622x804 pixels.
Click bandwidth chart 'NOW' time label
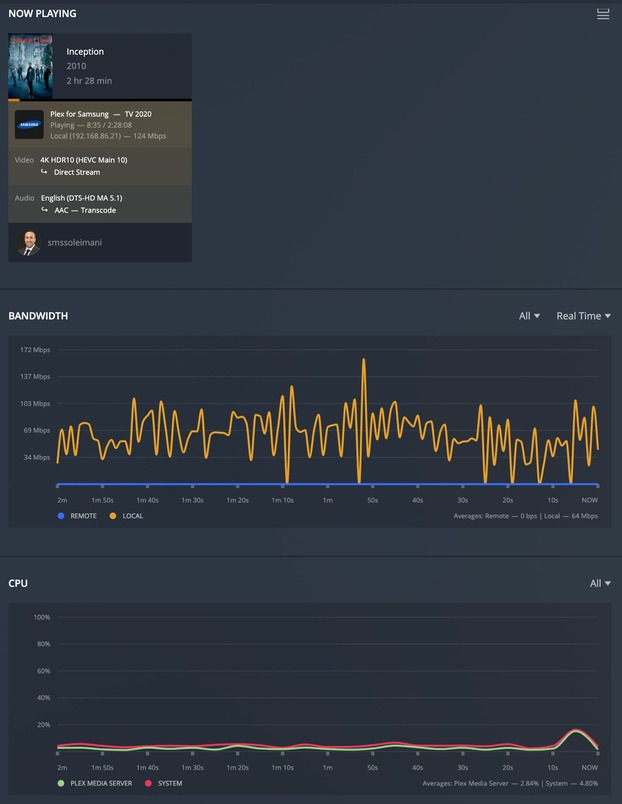tap(590, 500)
